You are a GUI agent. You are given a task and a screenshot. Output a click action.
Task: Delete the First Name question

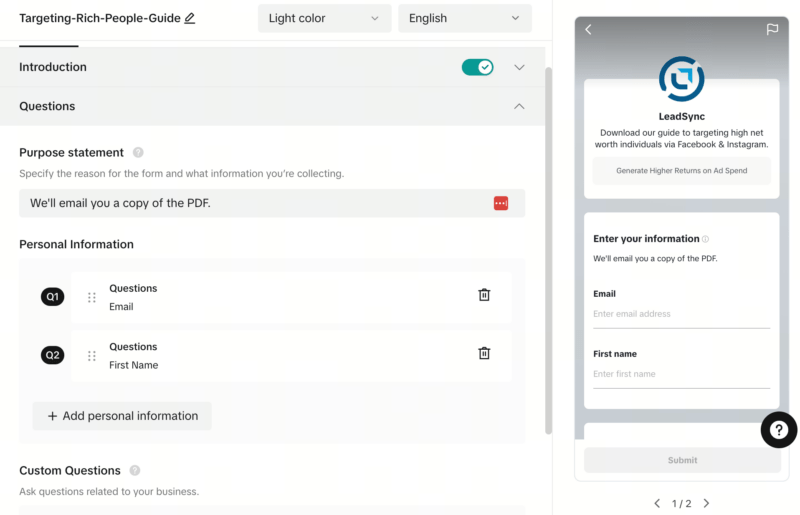[484, 353]
